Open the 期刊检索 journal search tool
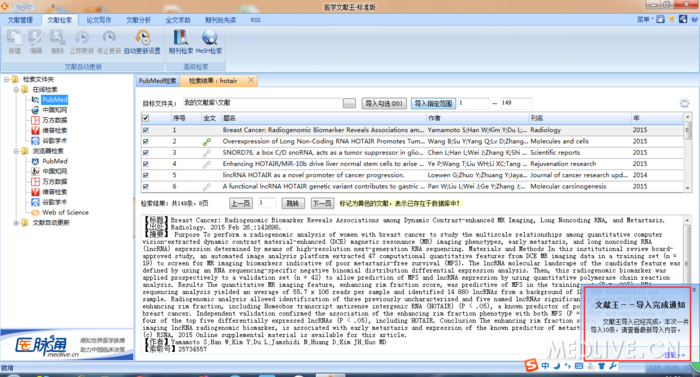Screen dimensions: 700x377 click(x=181, y=42)
